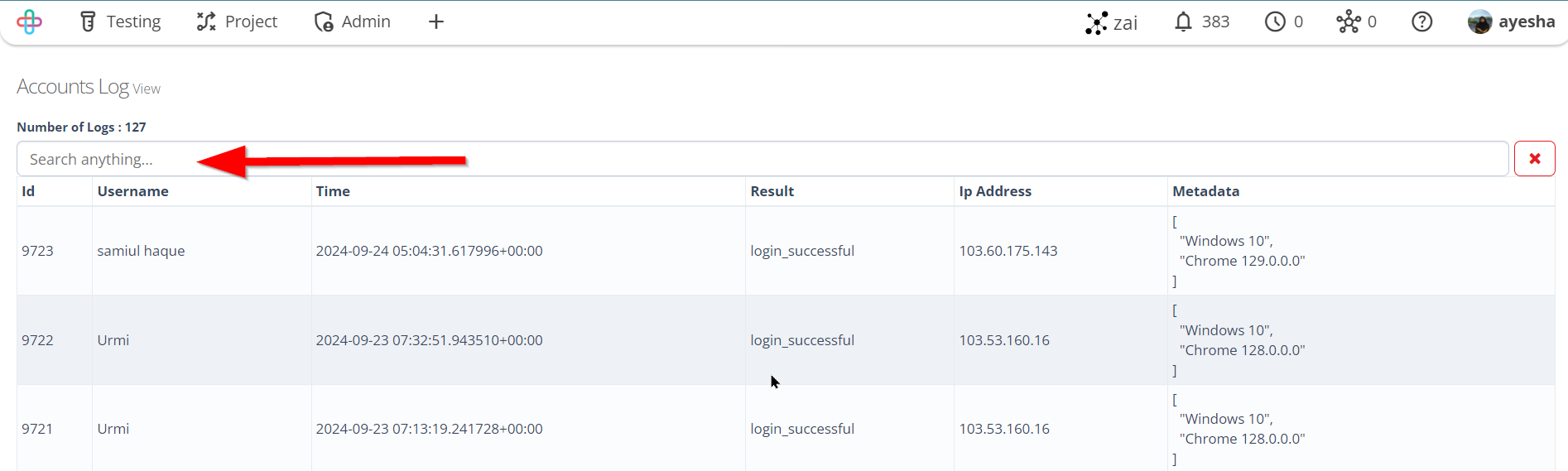The height and width of the screenshot is (471, 1568).
Task: Open the zai team selector
Action: (1112, 22)
